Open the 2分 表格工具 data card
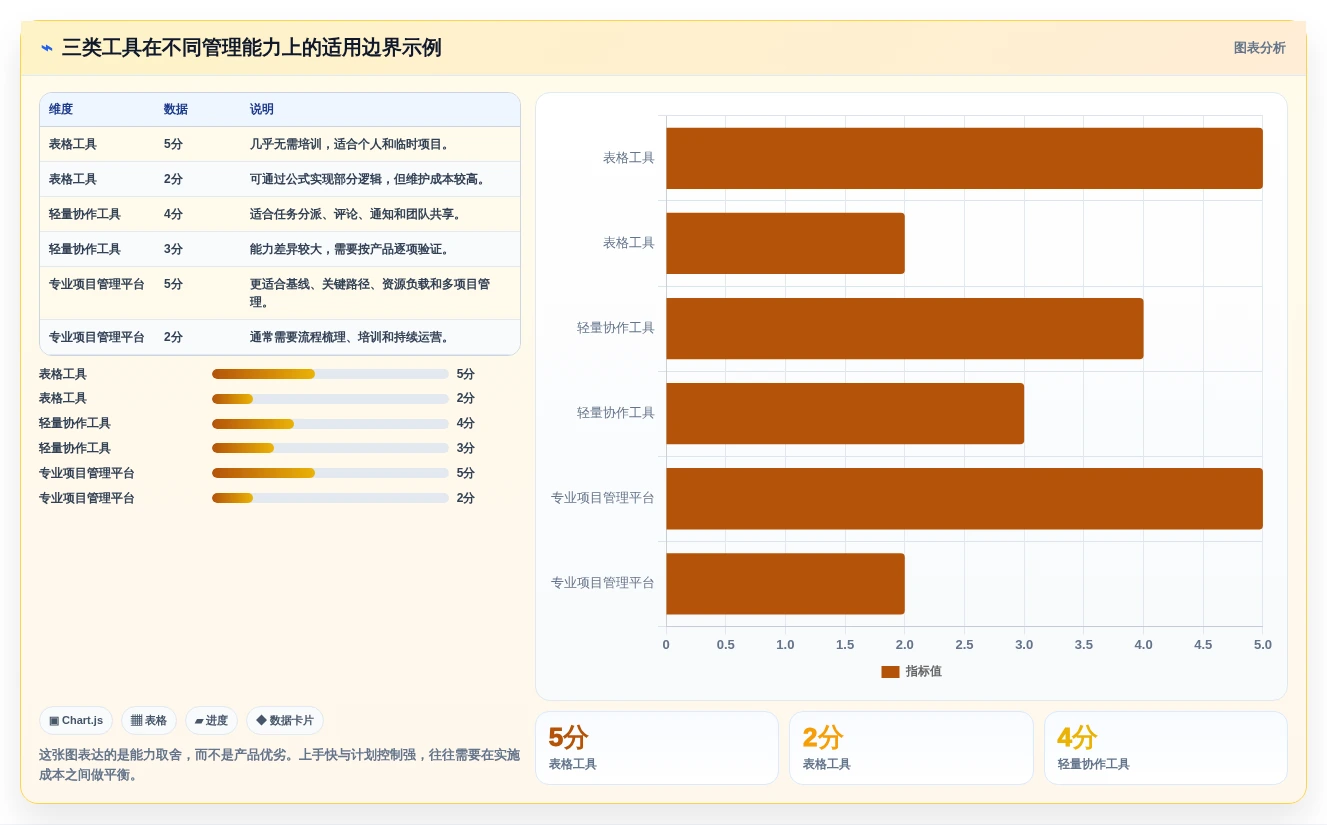 click(911, 748)
